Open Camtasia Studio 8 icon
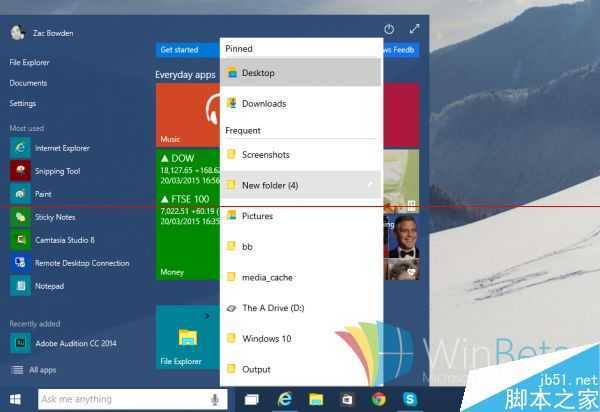Screen dimensions: 600x412 (x=20, y=240)
